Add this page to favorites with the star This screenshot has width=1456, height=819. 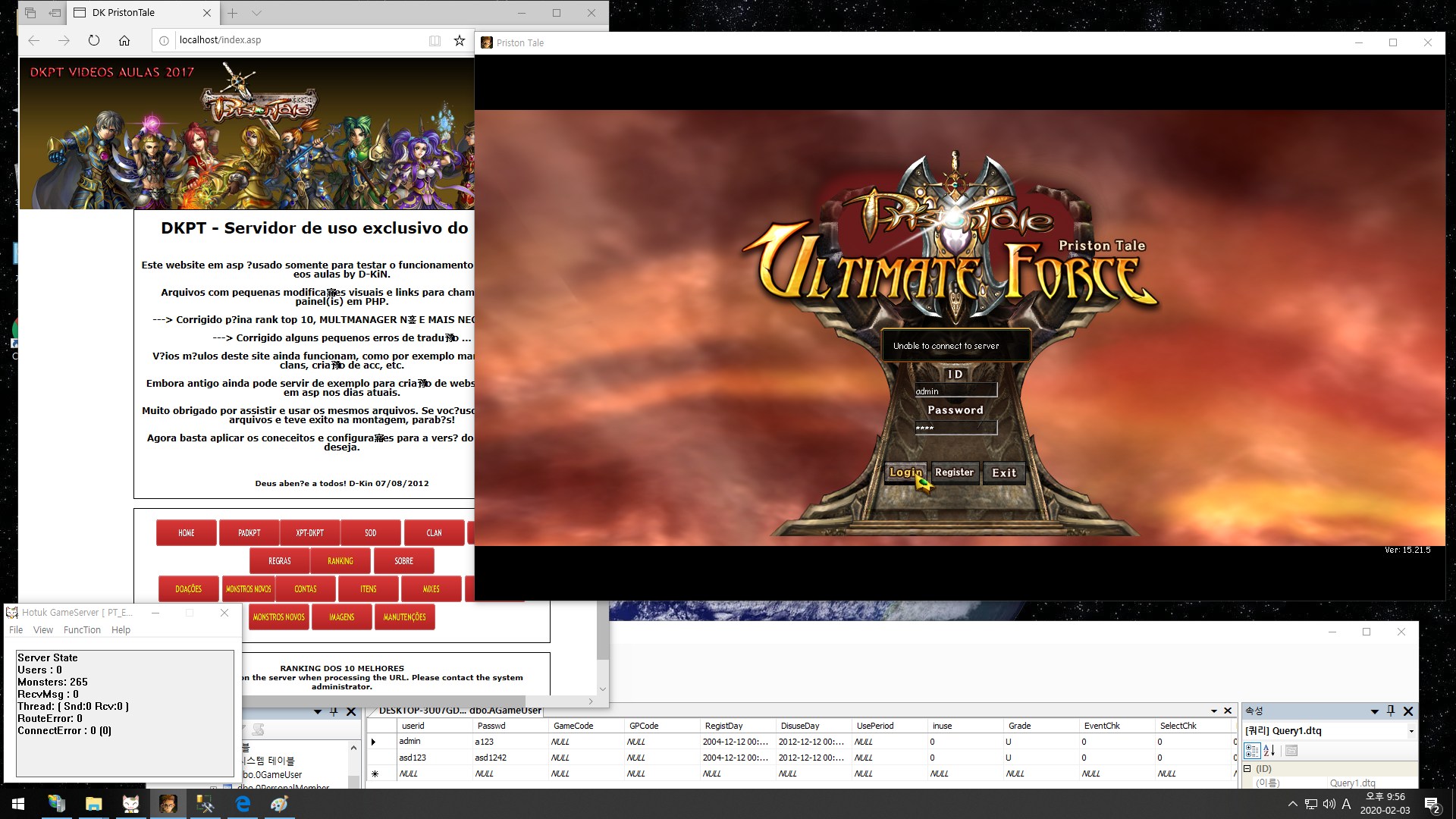[460, 40]
